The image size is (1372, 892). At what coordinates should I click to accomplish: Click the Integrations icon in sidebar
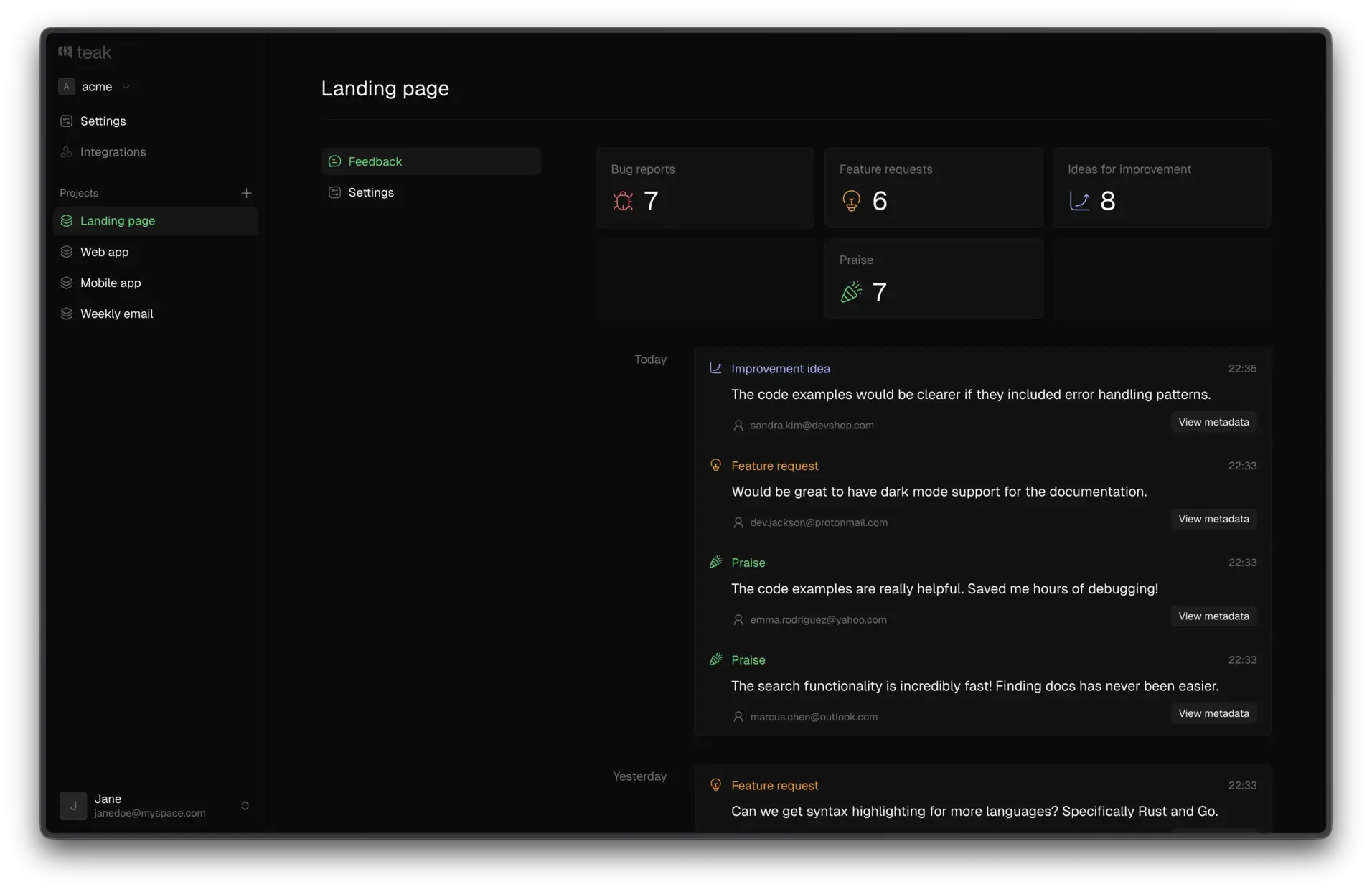coord(67,152)
